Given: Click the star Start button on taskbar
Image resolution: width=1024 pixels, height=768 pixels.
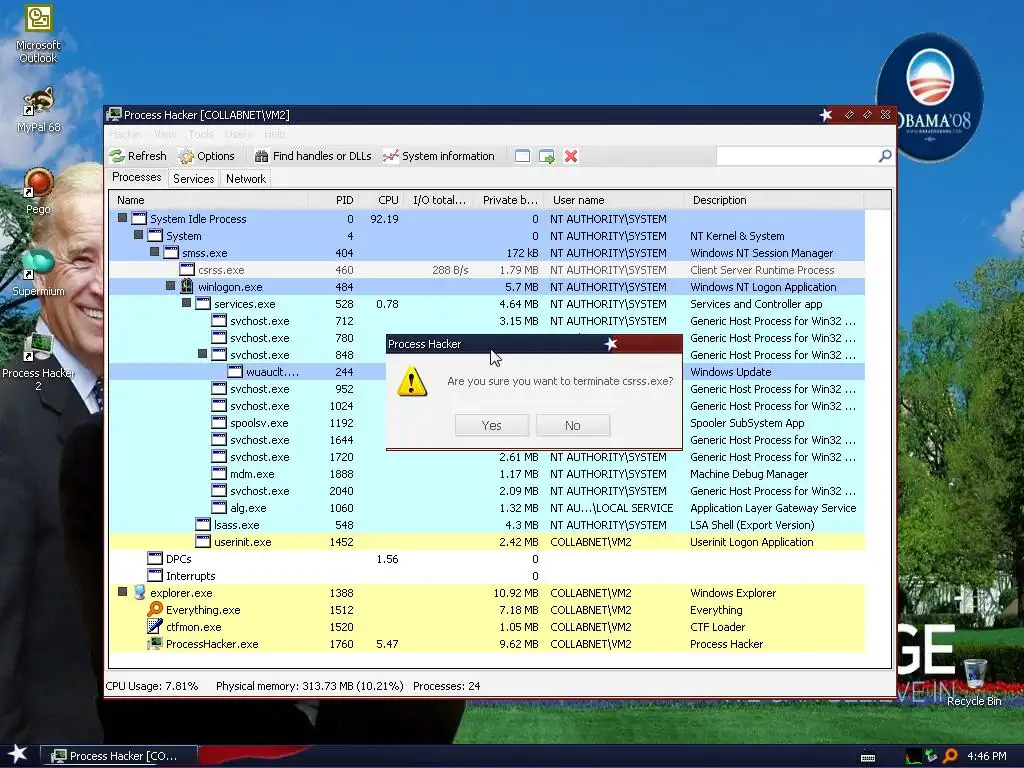Looking at the screenshot, I should point(18,755).
